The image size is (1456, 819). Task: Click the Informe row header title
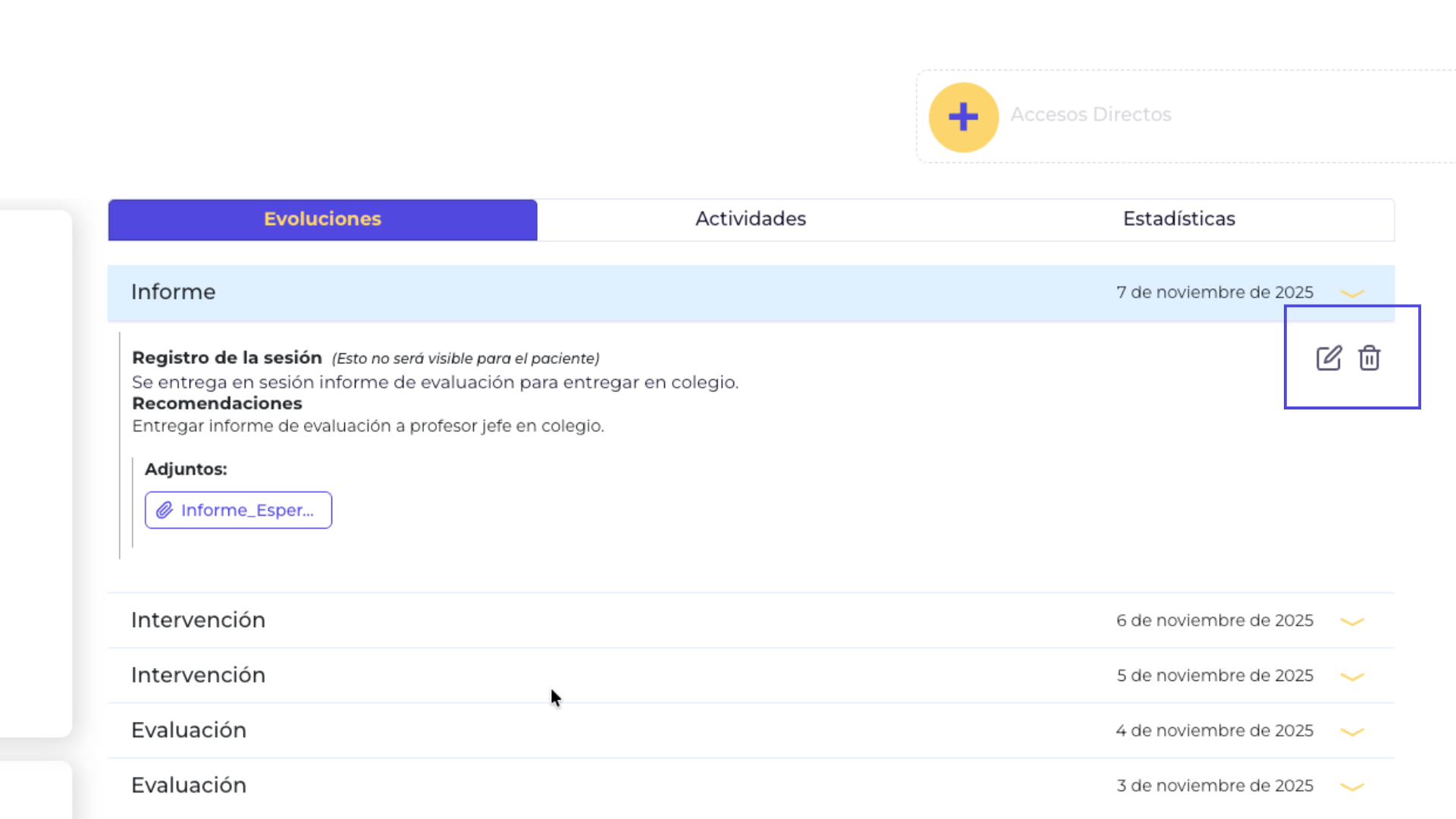[173, 292]
